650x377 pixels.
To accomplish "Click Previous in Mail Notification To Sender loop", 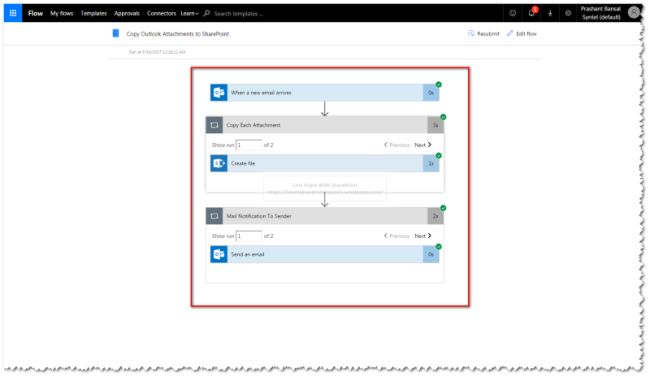I will (x=396, y=236).
